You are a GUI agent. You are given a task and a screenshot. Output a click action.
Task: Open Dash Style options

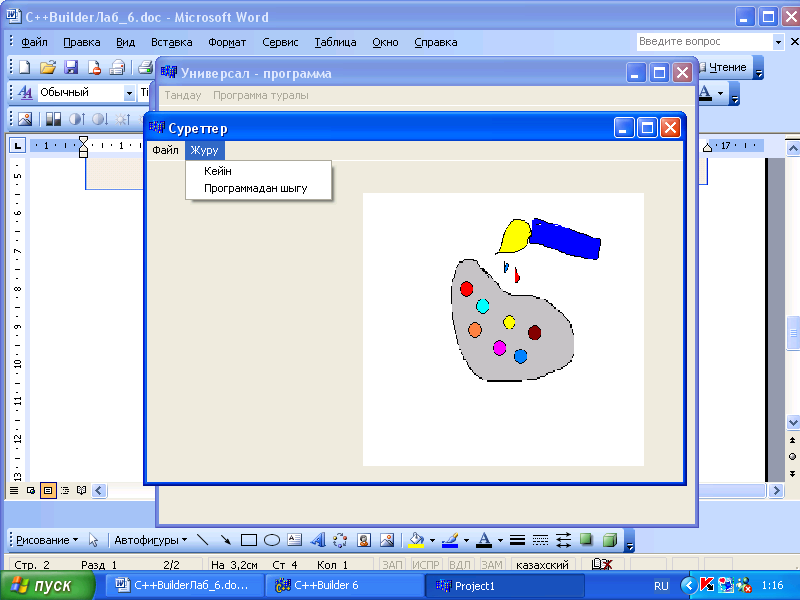pos(540,540)
